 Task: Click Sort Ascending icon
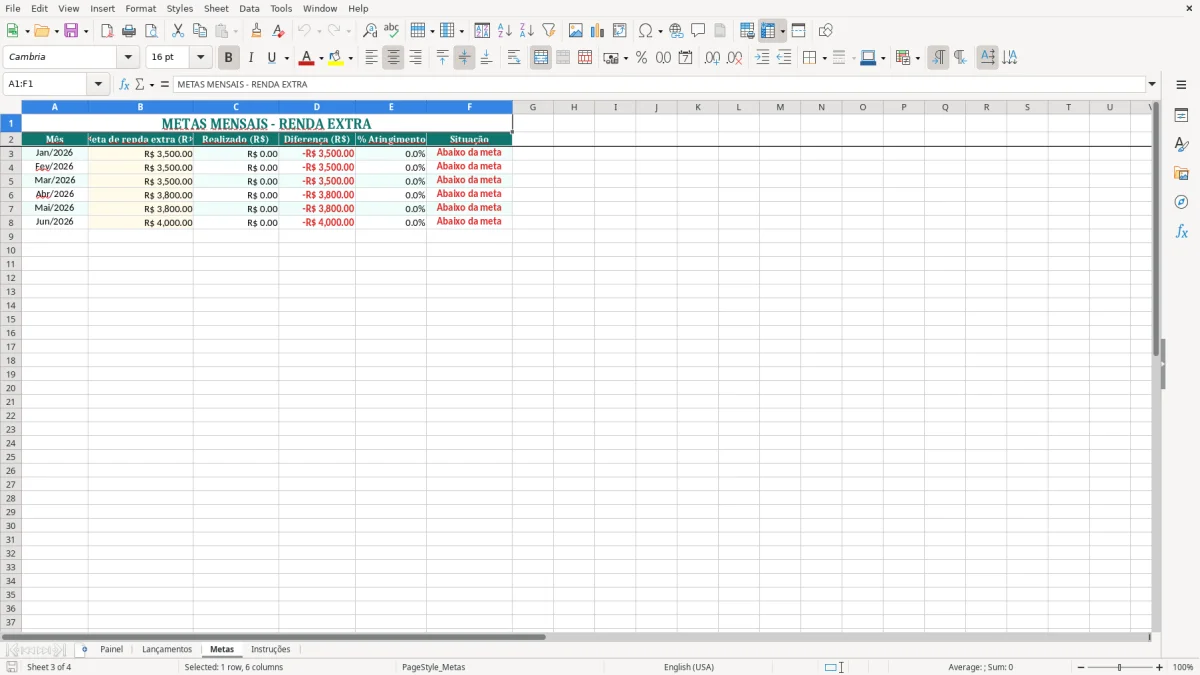(505, 31)
